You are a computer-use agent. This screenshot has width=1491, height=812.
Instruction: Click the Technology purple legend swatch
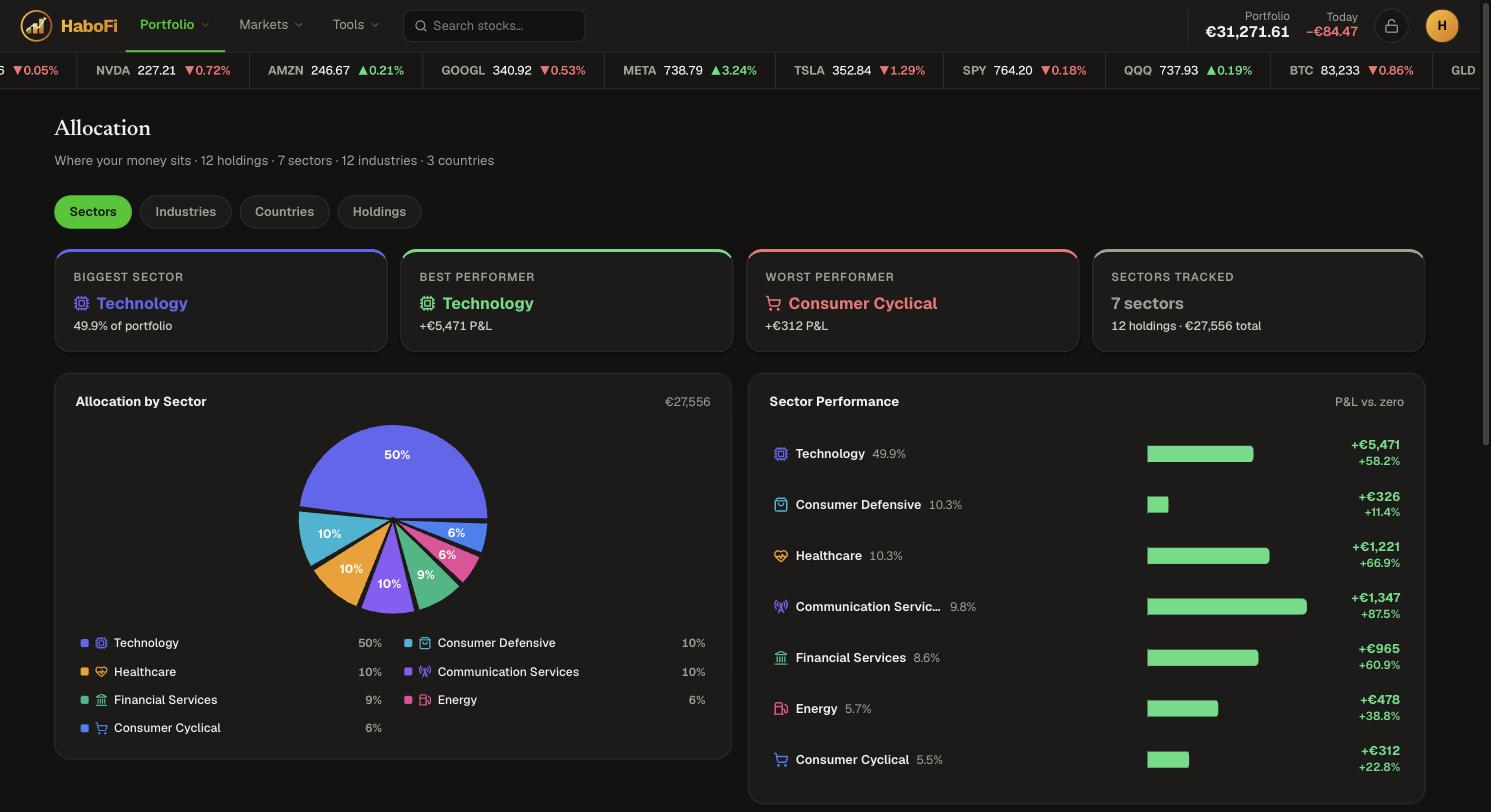(85, 643)
